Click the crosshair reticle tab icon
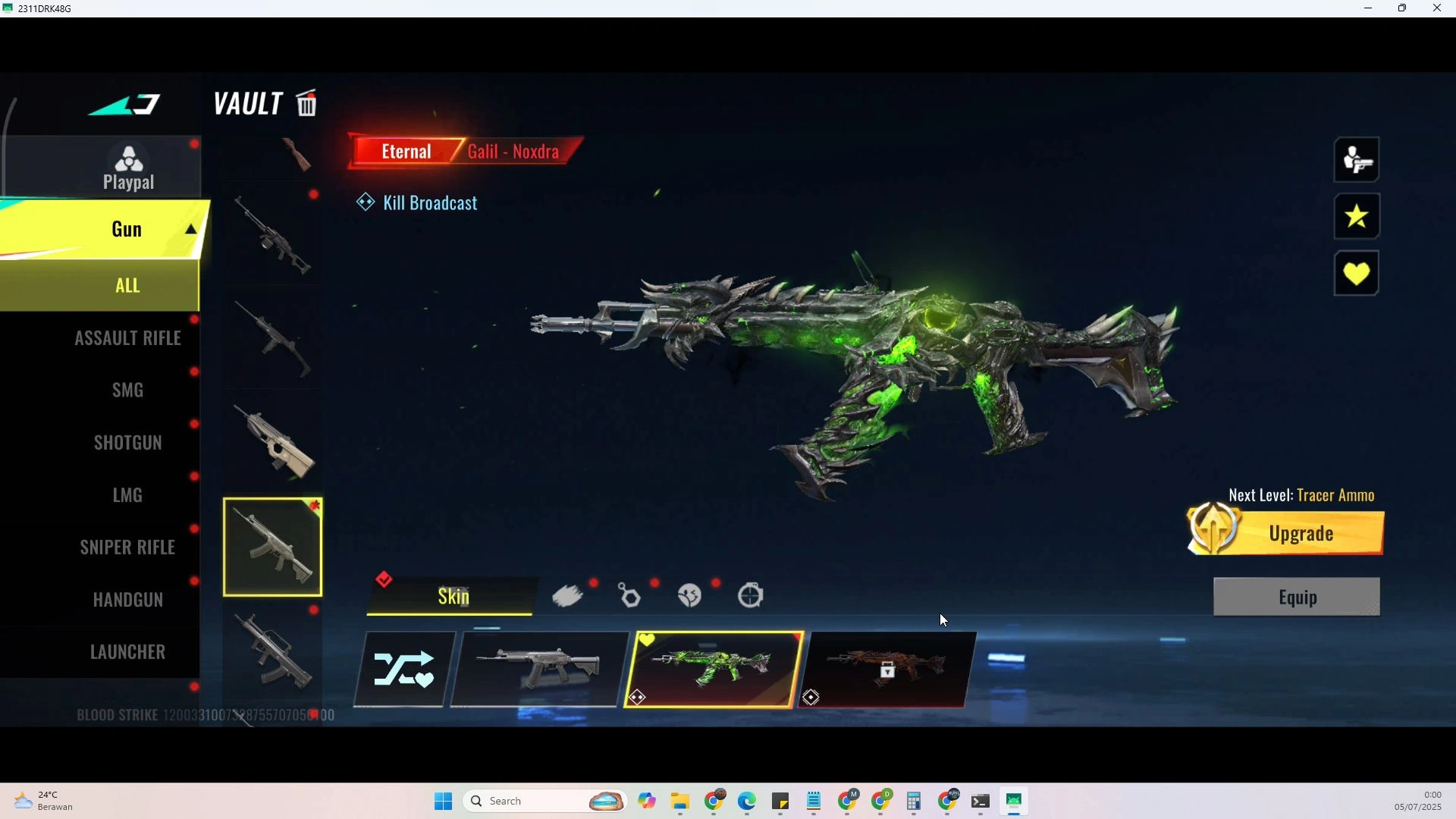Viewport: 1456px width, 819px height. 751,597
